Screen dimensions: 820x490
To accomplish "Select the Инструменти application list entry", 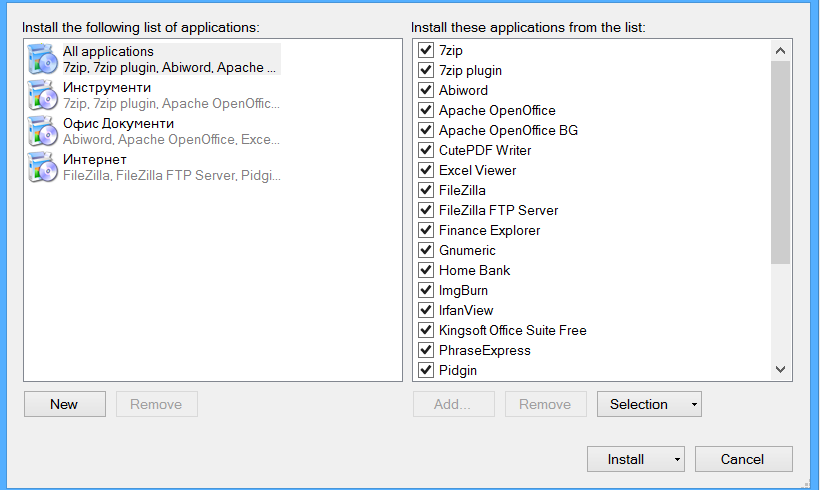I will click(154, 95).
